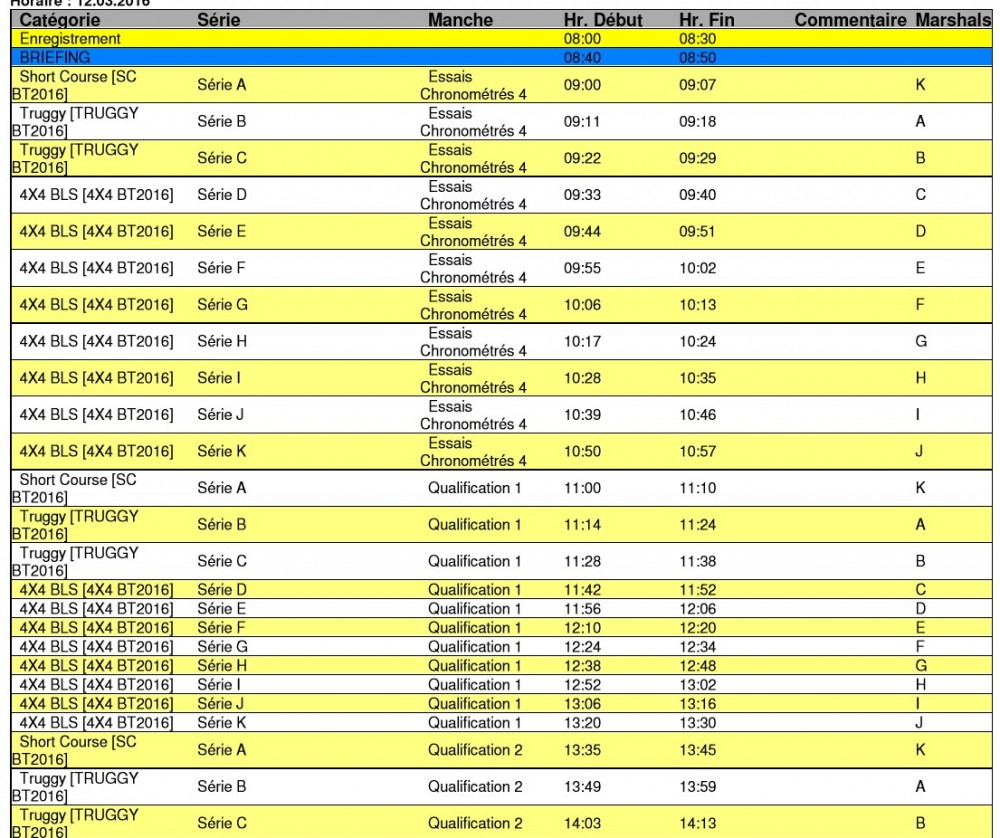Select Série K in the 10:50 row
This screenshot has height=838, width=1000.
(x=221, y=452)
